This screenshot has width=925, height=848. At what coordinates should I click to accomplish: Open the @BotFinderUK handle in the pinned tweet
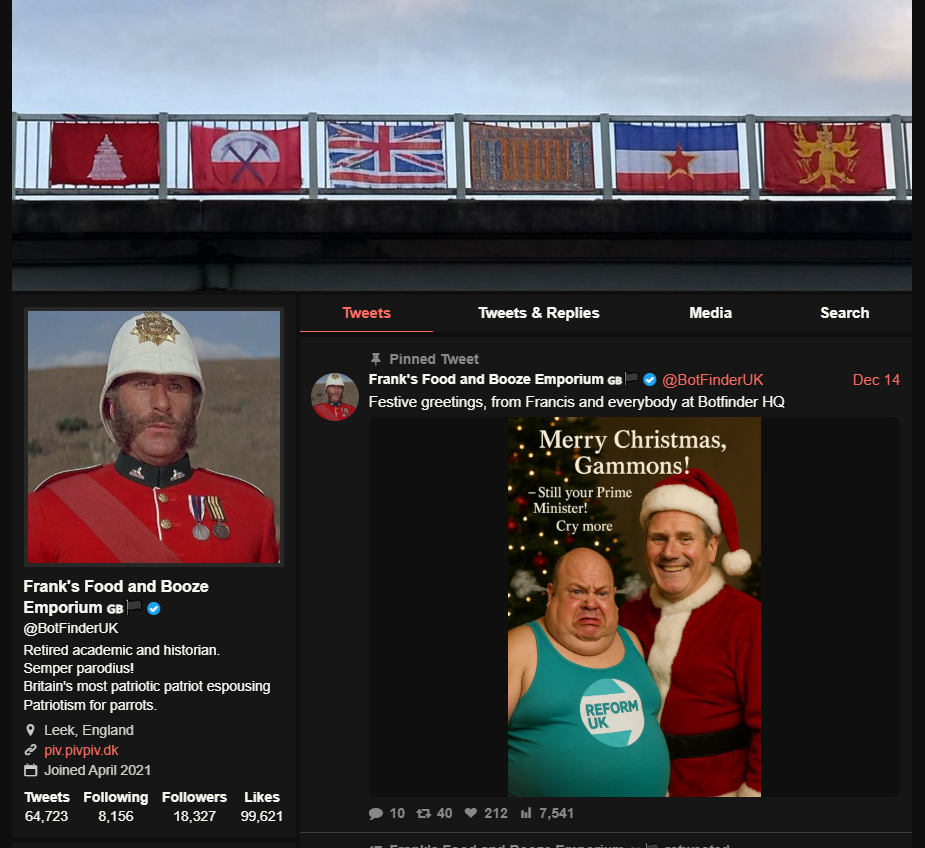click(713, 380)
